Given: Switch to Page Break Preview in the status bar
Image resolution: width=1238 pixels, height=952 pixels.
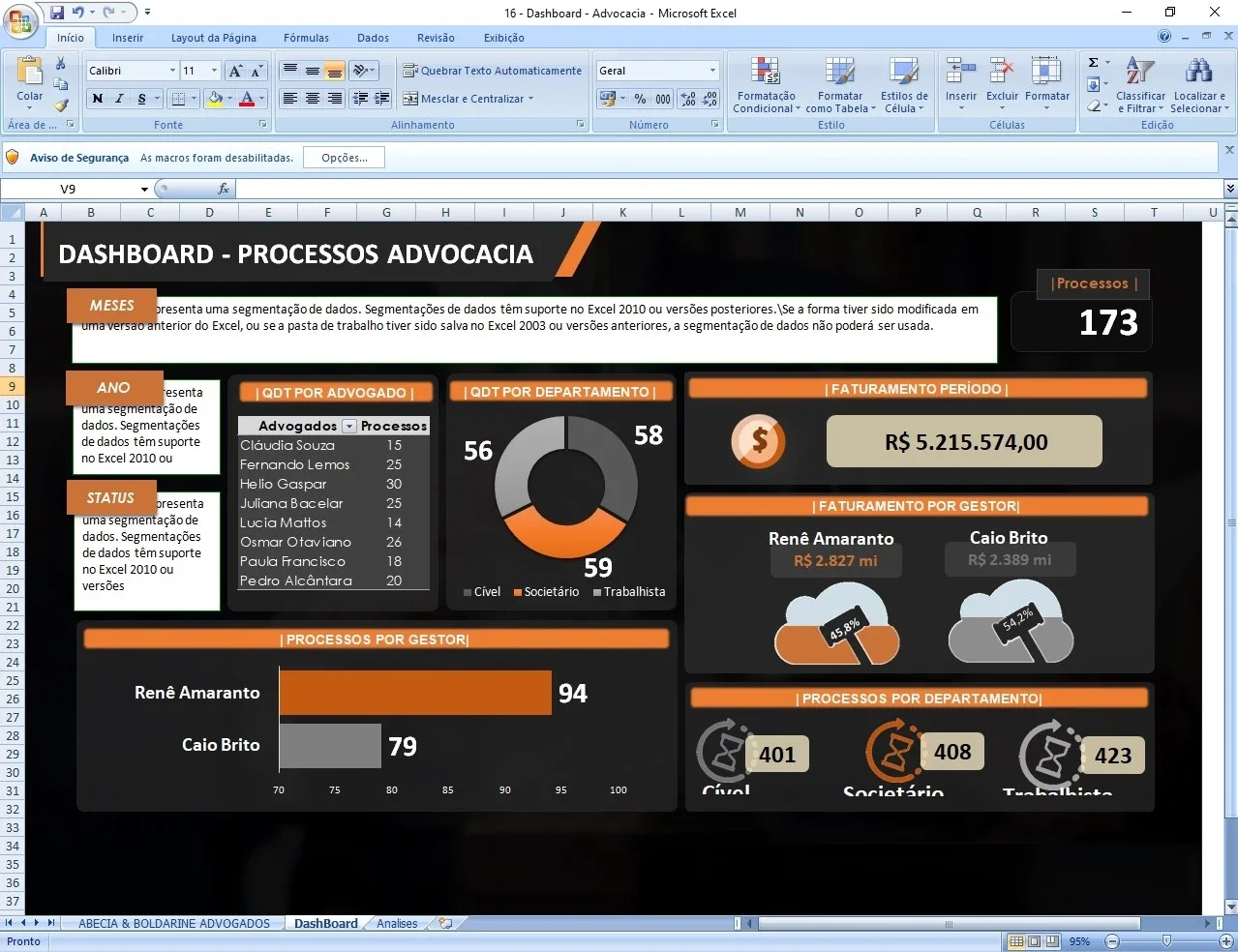Looking at the screenshot, I should [1051, 941].
